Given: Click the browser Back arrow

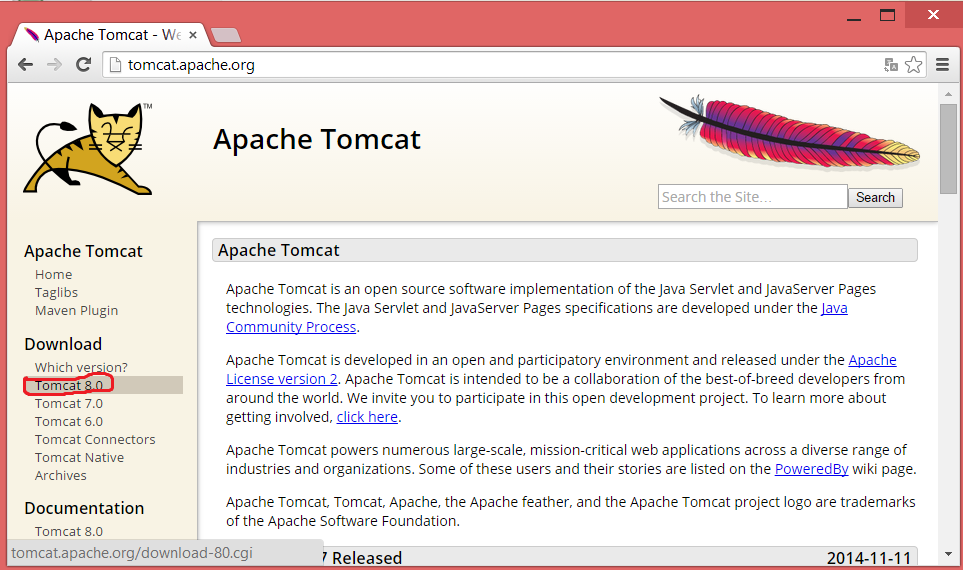Looking at the screenshot, I should [25, 65].
